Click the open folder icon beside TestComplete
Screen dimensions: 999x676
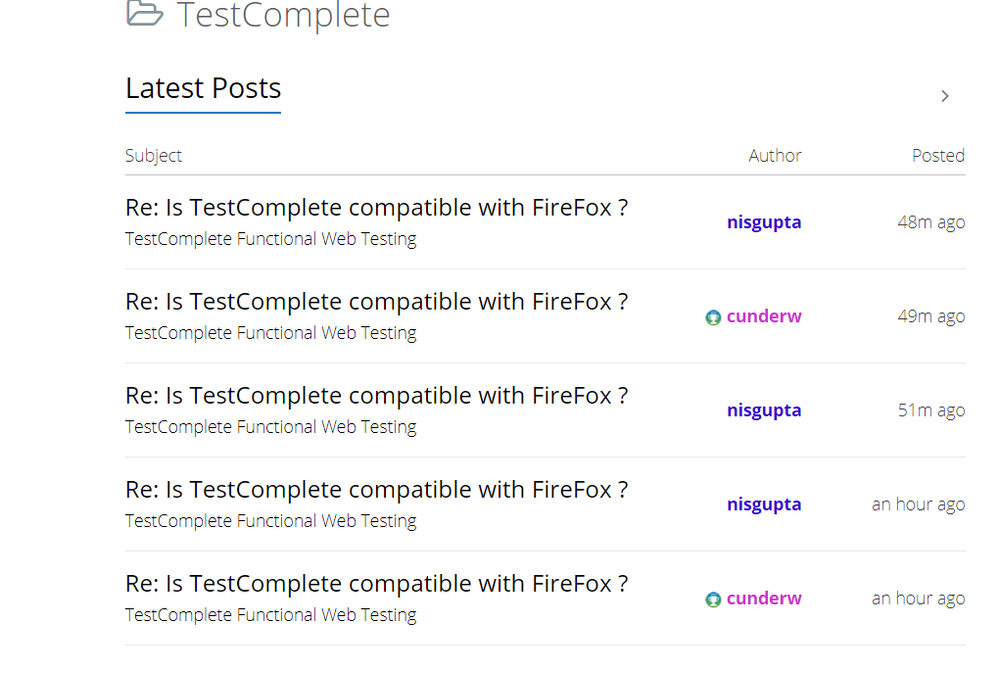(x=144, y=14)
